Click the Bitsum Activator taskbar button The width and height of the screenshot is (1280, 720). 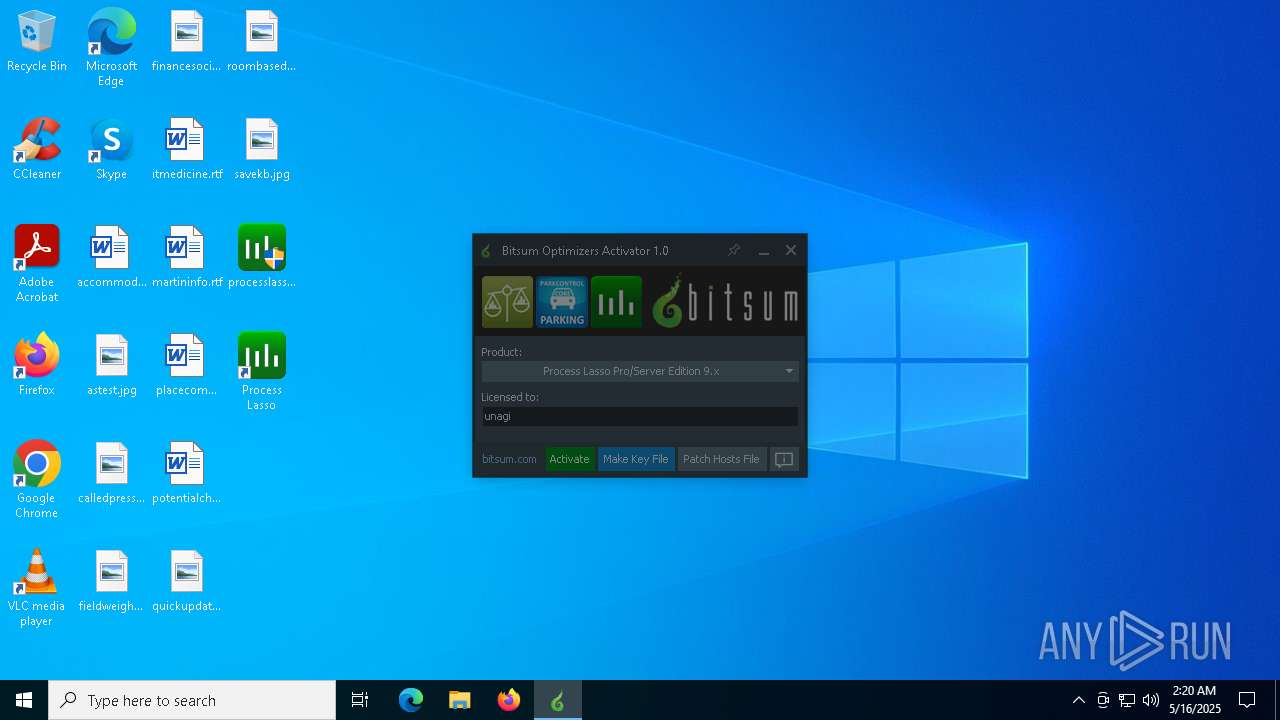pos(558,700)
